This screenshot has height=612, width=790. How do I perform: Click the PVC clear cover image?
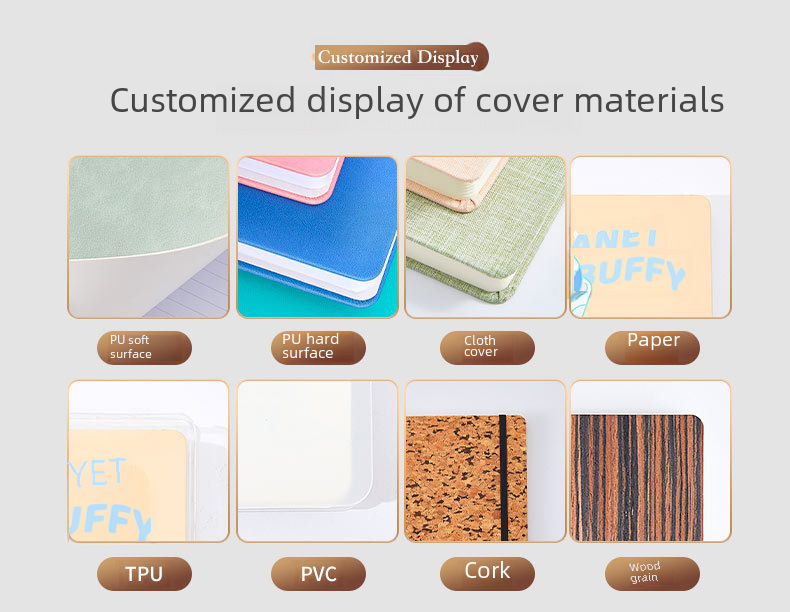[x=317, y=461]
